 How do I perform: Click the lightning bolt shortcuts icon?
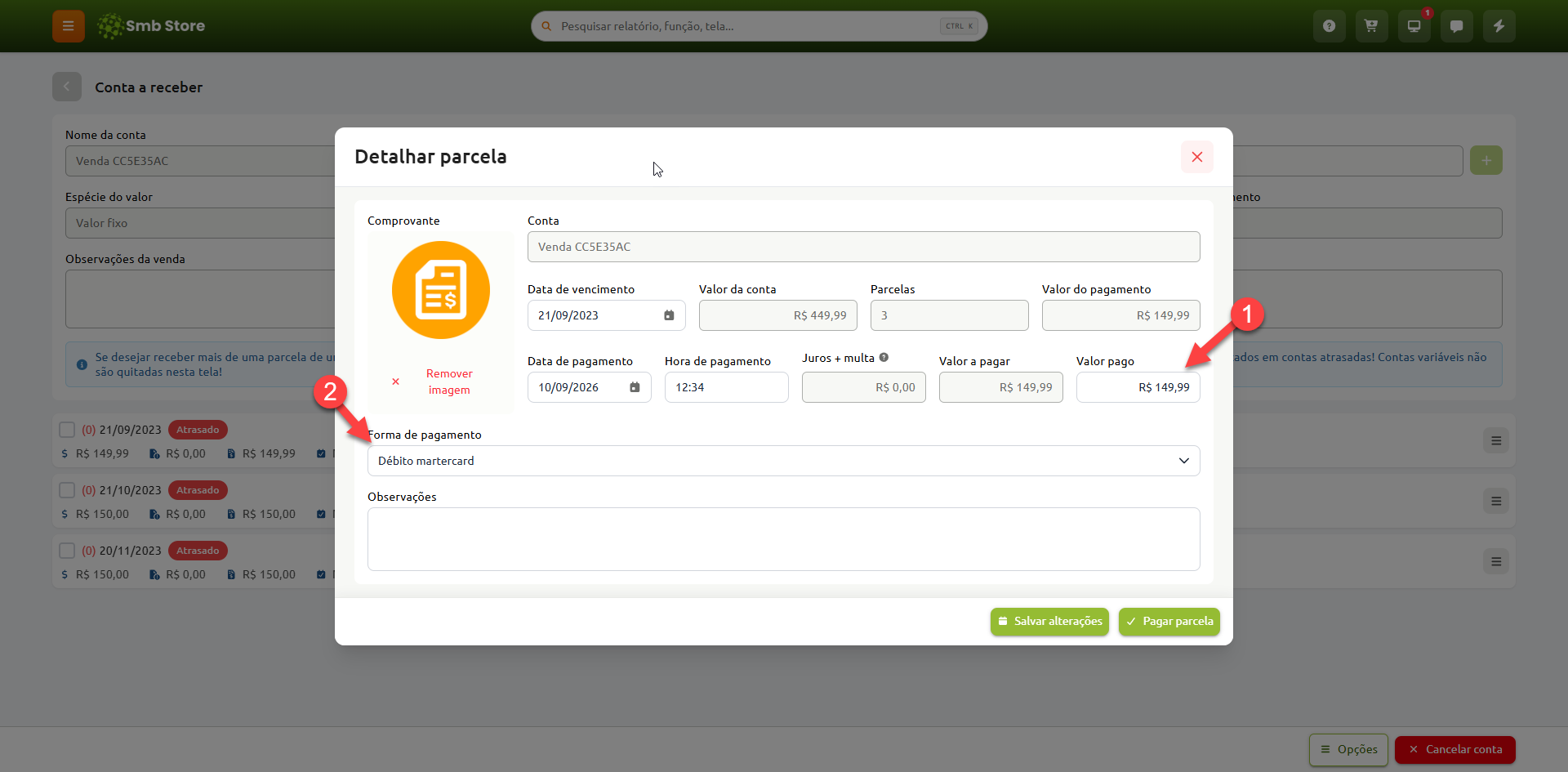(1499, 26)
